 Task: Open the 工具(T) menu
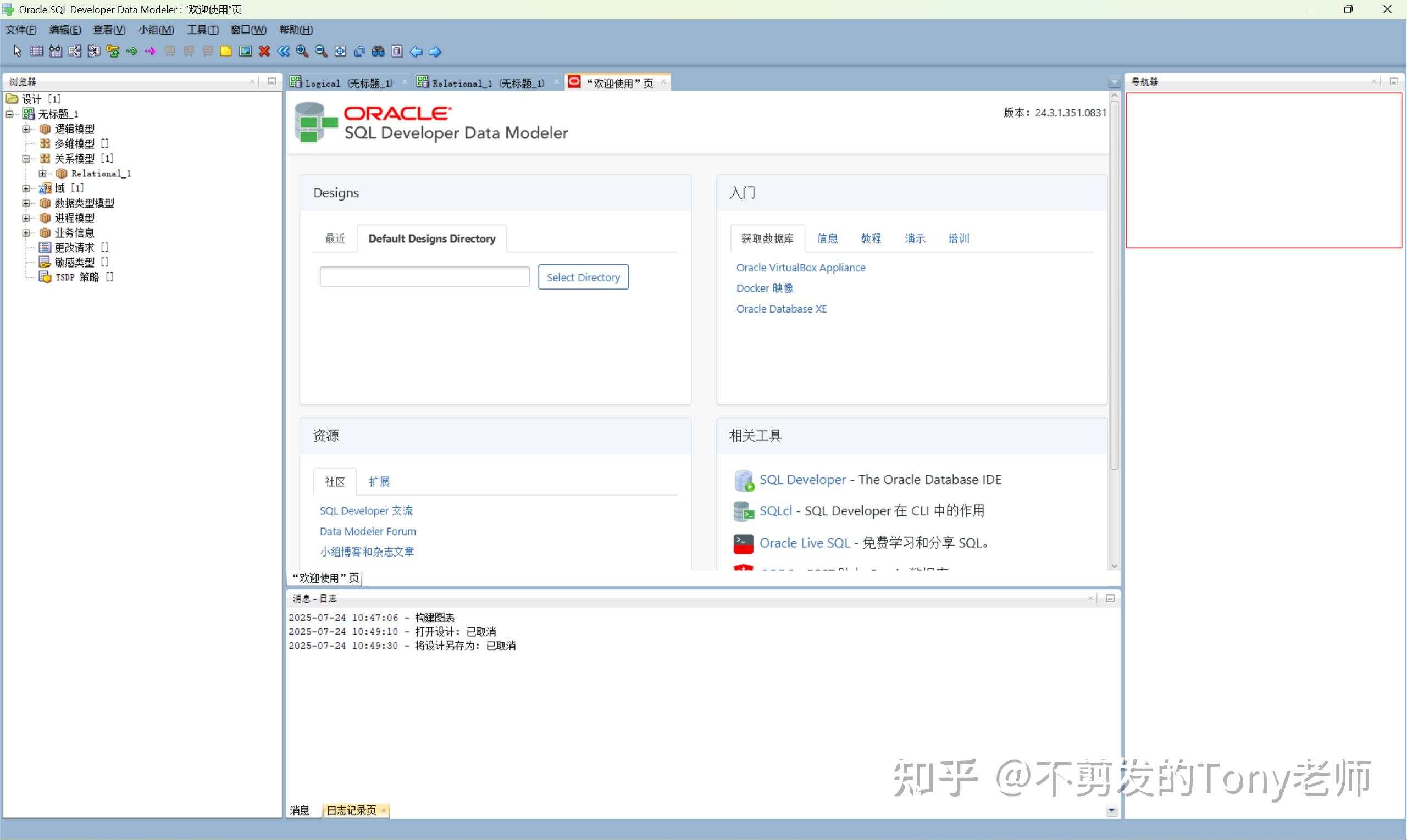(x=202, y=30)
